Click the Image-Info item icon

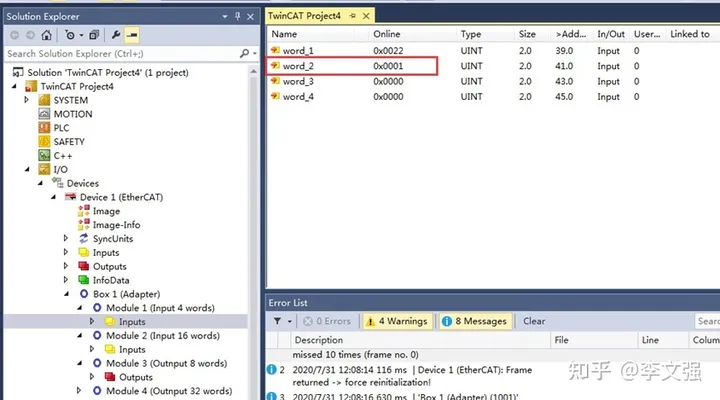(84, 225)
